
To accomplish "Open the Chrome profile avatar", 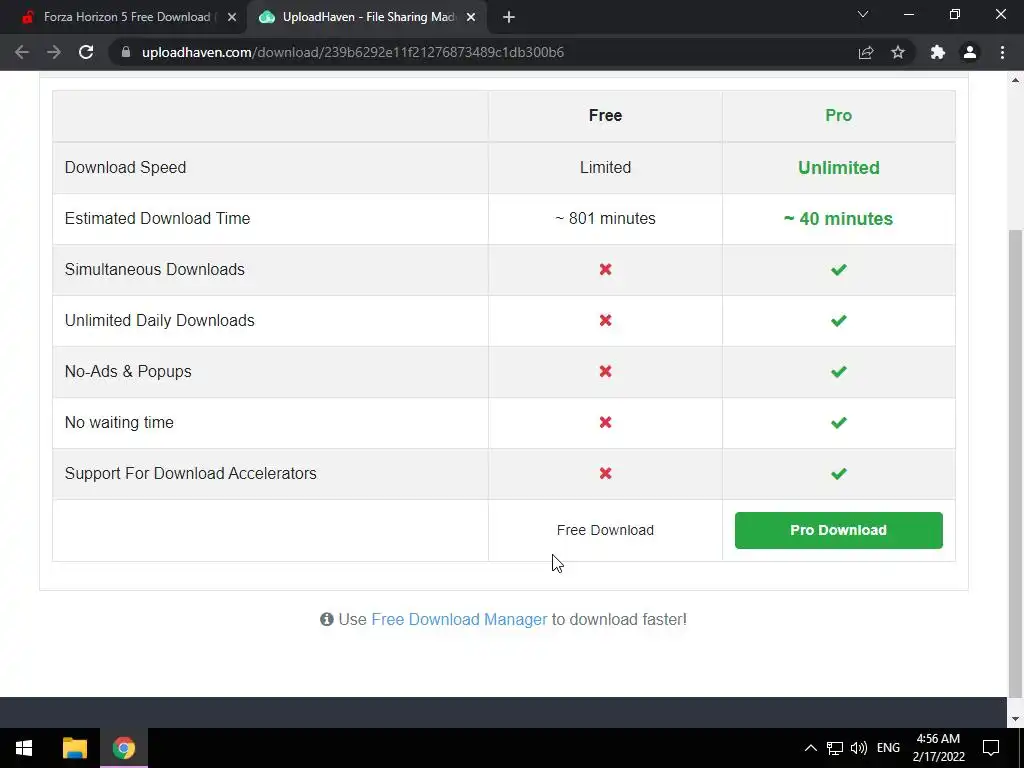I will coord(970,52).
